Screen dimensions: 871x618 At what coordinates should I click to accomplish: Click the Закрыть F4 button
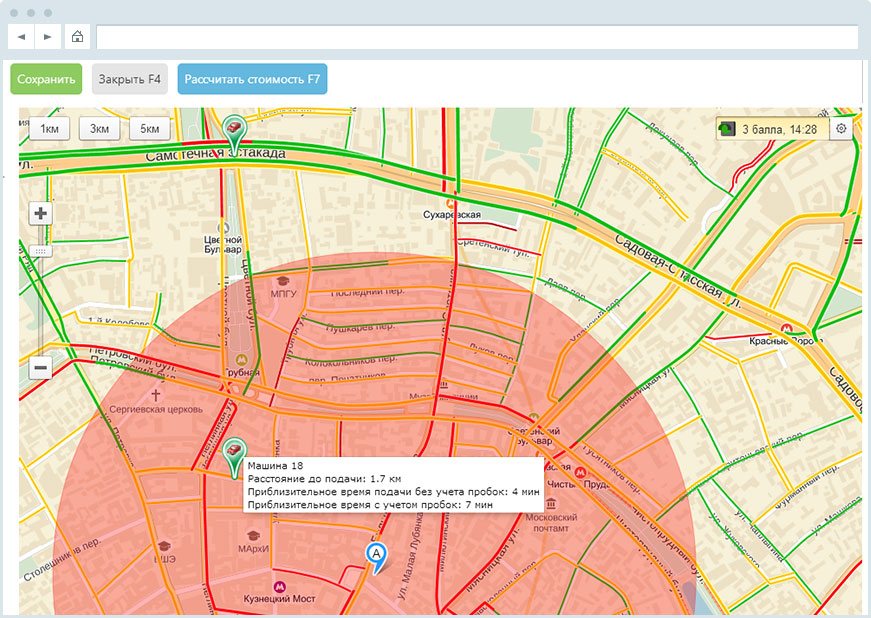130,79
